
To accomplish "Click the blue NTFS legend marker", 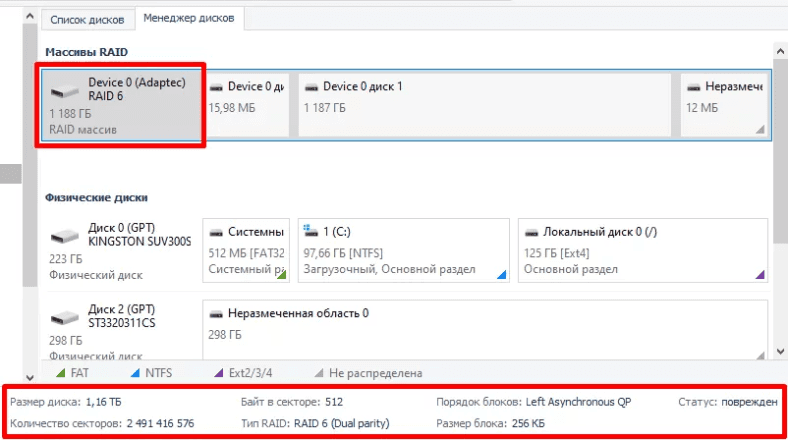I will tap(135, 373).
